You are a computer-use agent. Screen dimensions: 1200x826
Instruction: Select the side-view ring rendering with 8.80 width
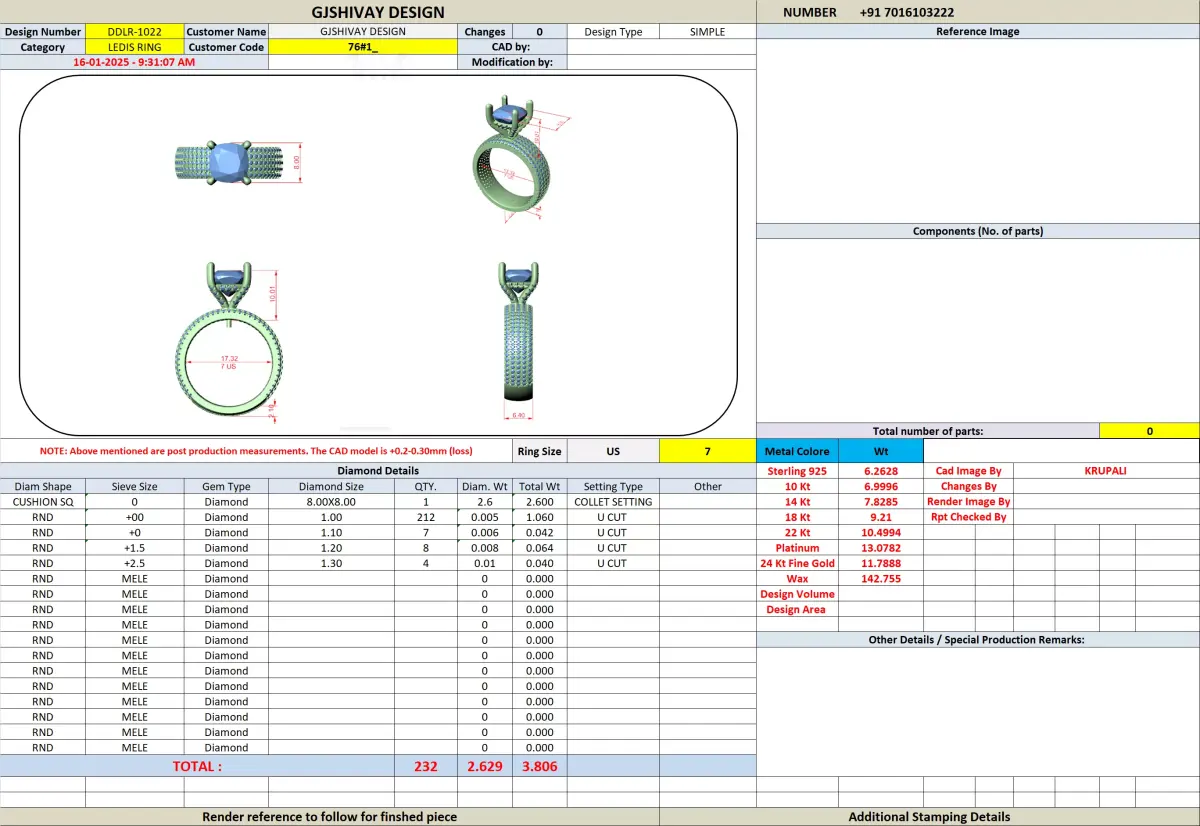tap(520, 341)
